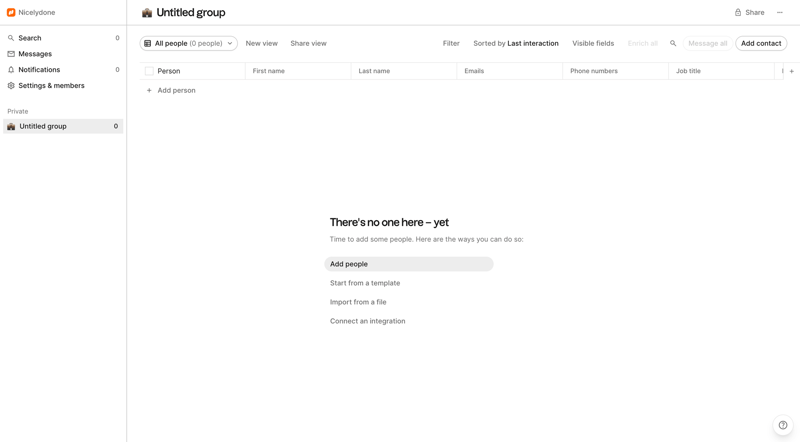Viewport: 800px width, 442px height.
Task: Open the more options ellipsis menu
Action: tap(780, 12)
